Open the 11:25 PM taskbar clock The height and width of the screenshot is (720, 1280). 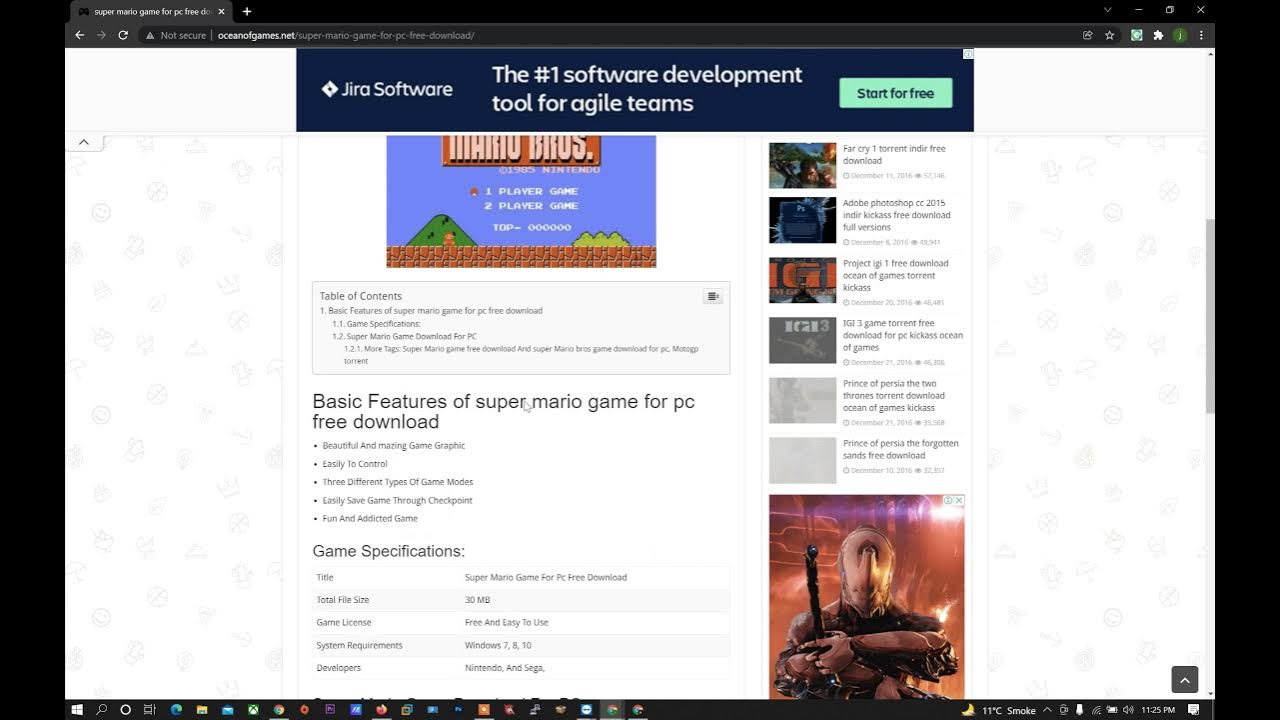[x=1158, y=710]
